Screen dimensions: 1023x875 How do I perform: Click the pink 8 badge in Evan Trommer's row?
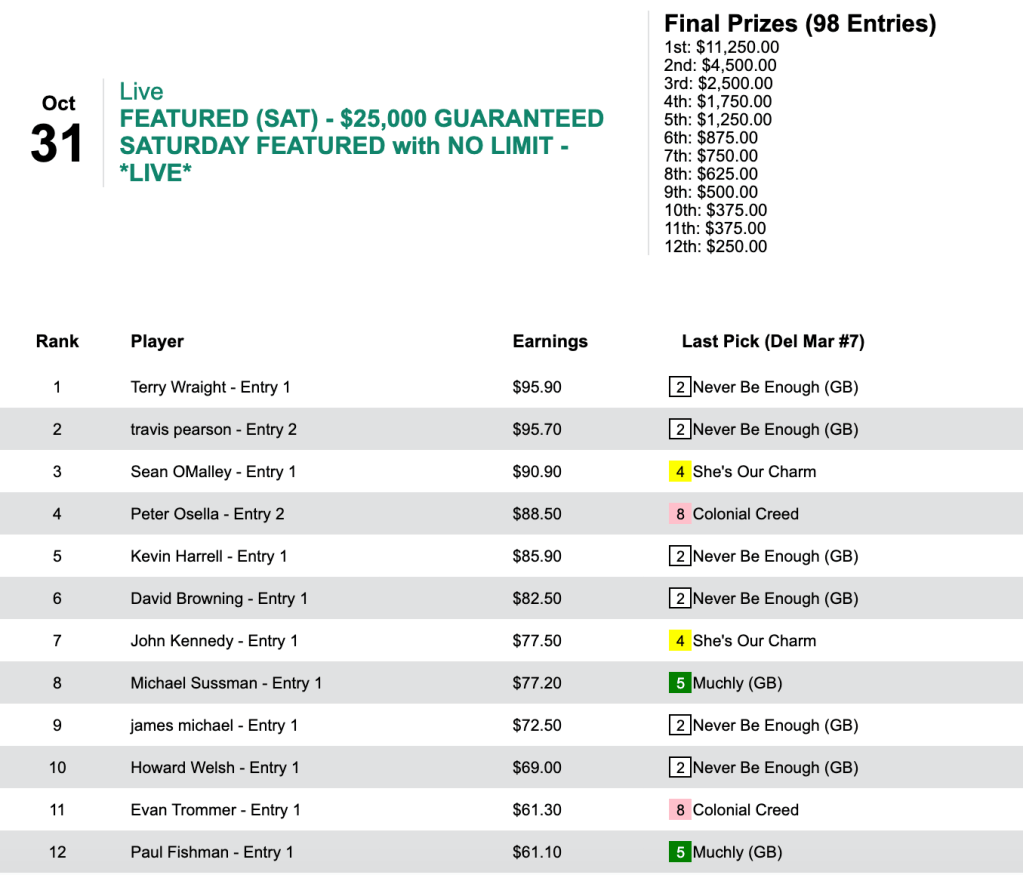coord(680,810)
